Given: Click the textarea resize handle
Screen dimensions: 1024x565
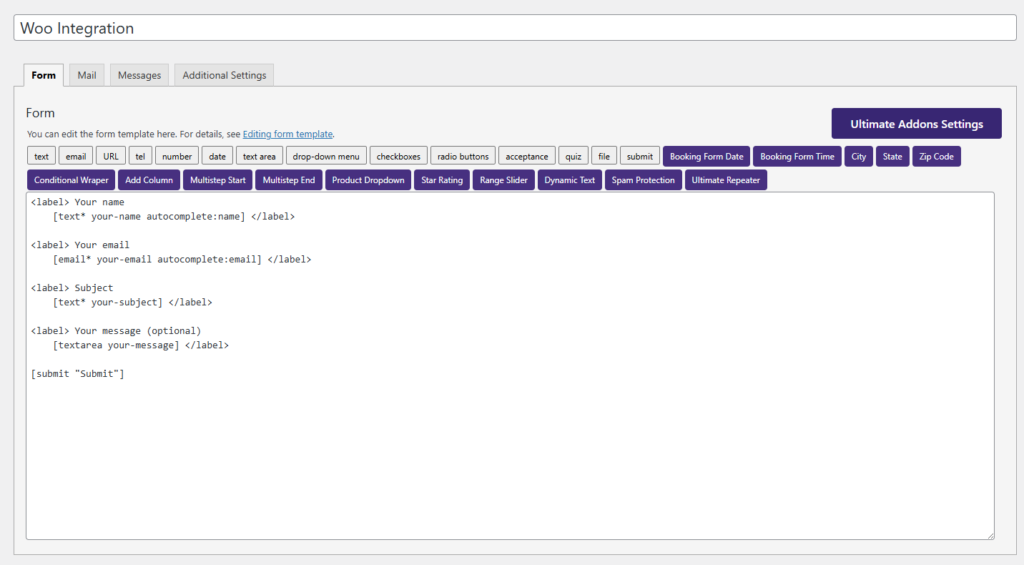Looking at the screenshot, I should click(x=990, y=535).
